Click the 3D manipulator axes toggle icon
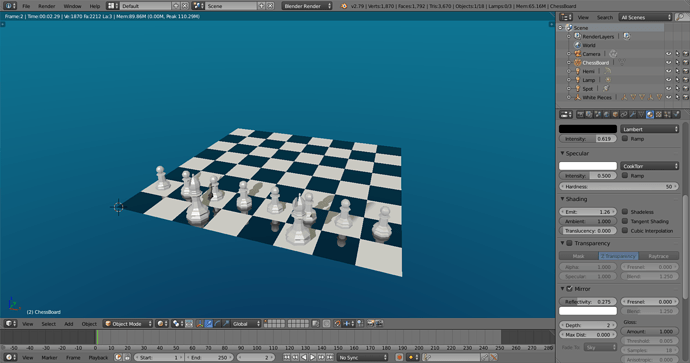The width and height of the screenshot is (690, 363). pos(199,323)
